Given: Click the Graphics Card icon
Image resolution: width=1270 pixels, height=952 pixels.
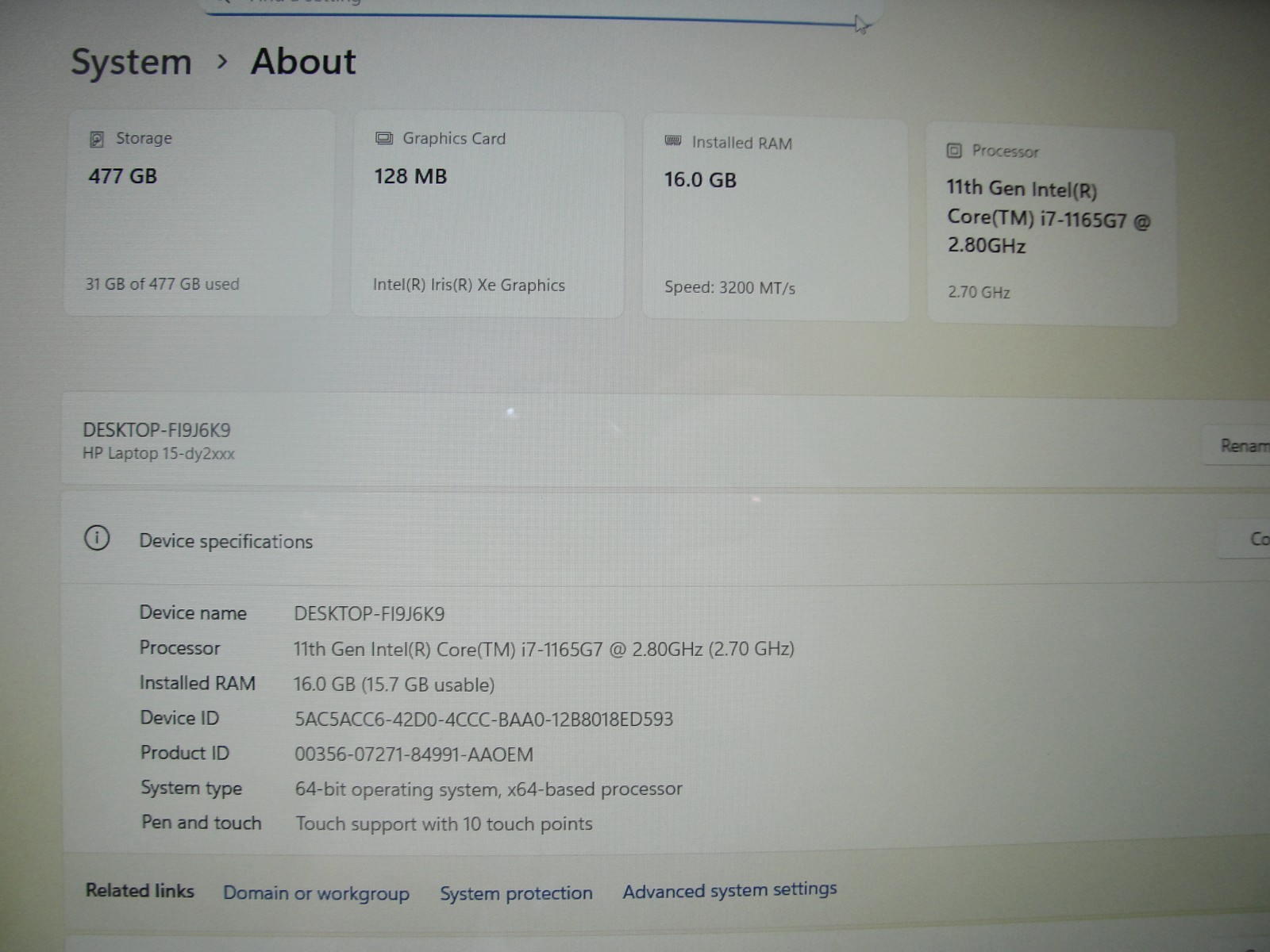Looking at the screenshot, I should (384, 139).
